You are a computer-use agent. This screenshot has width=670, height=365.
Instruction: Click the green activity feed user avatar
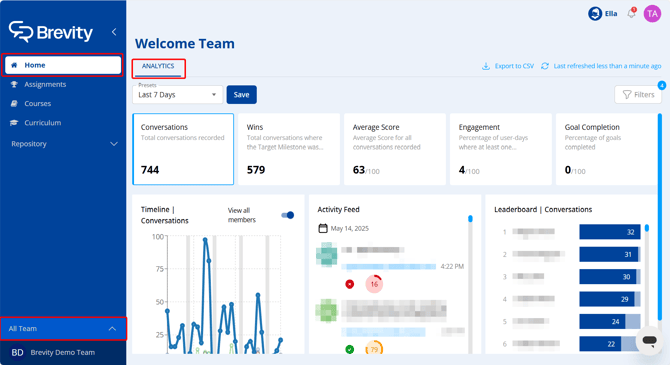326,310
